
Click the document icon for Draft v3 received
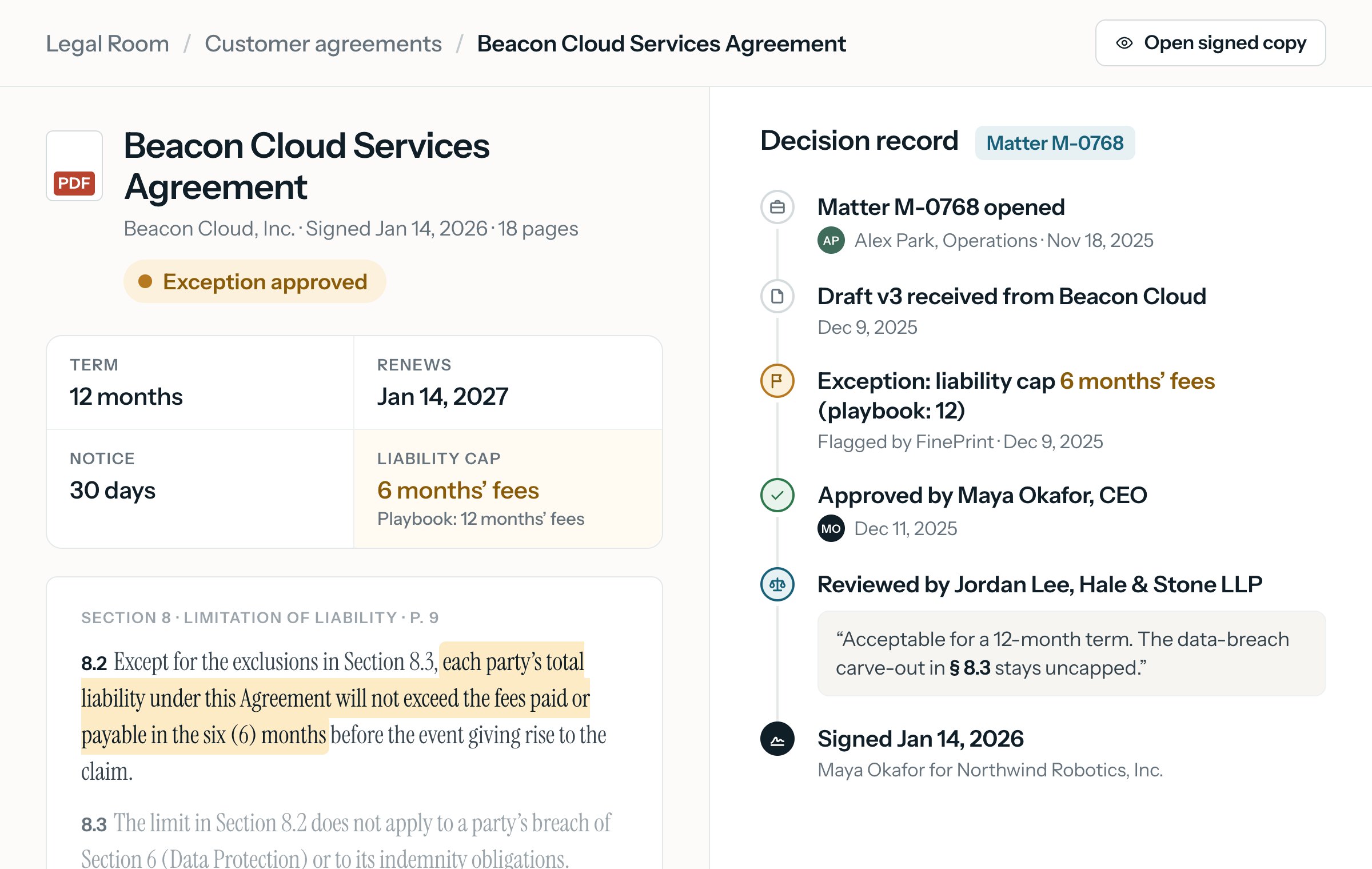coord(777,296)
